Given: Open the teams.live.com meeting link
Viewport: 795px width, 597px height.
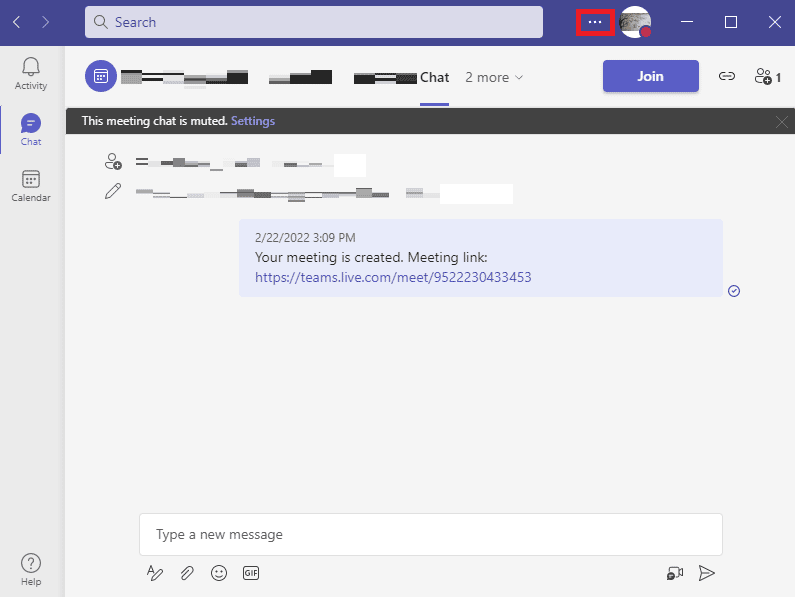Looking at the screenshot, I should point(393,277).
